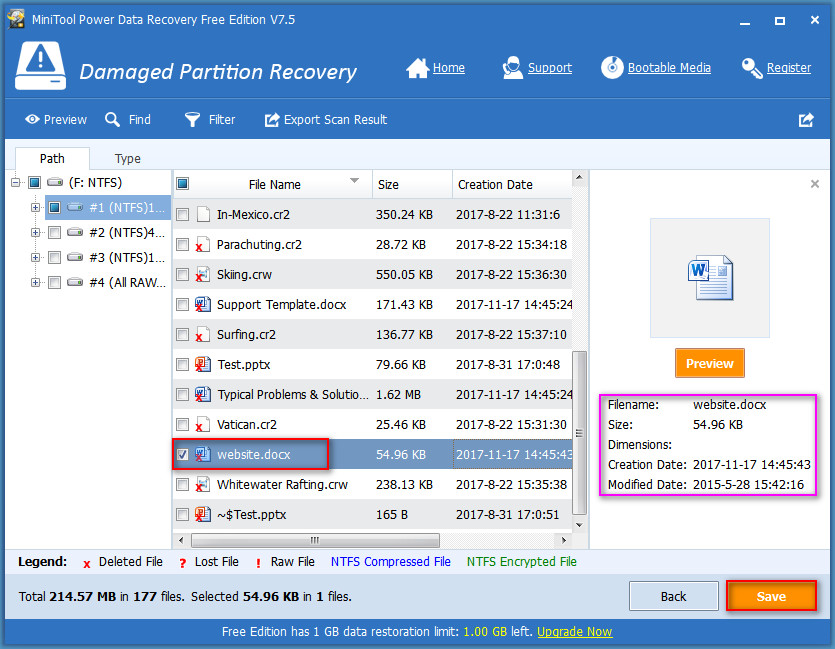Image resolution: width=835 pixels, height=649 pixels.
Task: Click the Vatican.cr2 deleted file icon
Action: point(202,425)
